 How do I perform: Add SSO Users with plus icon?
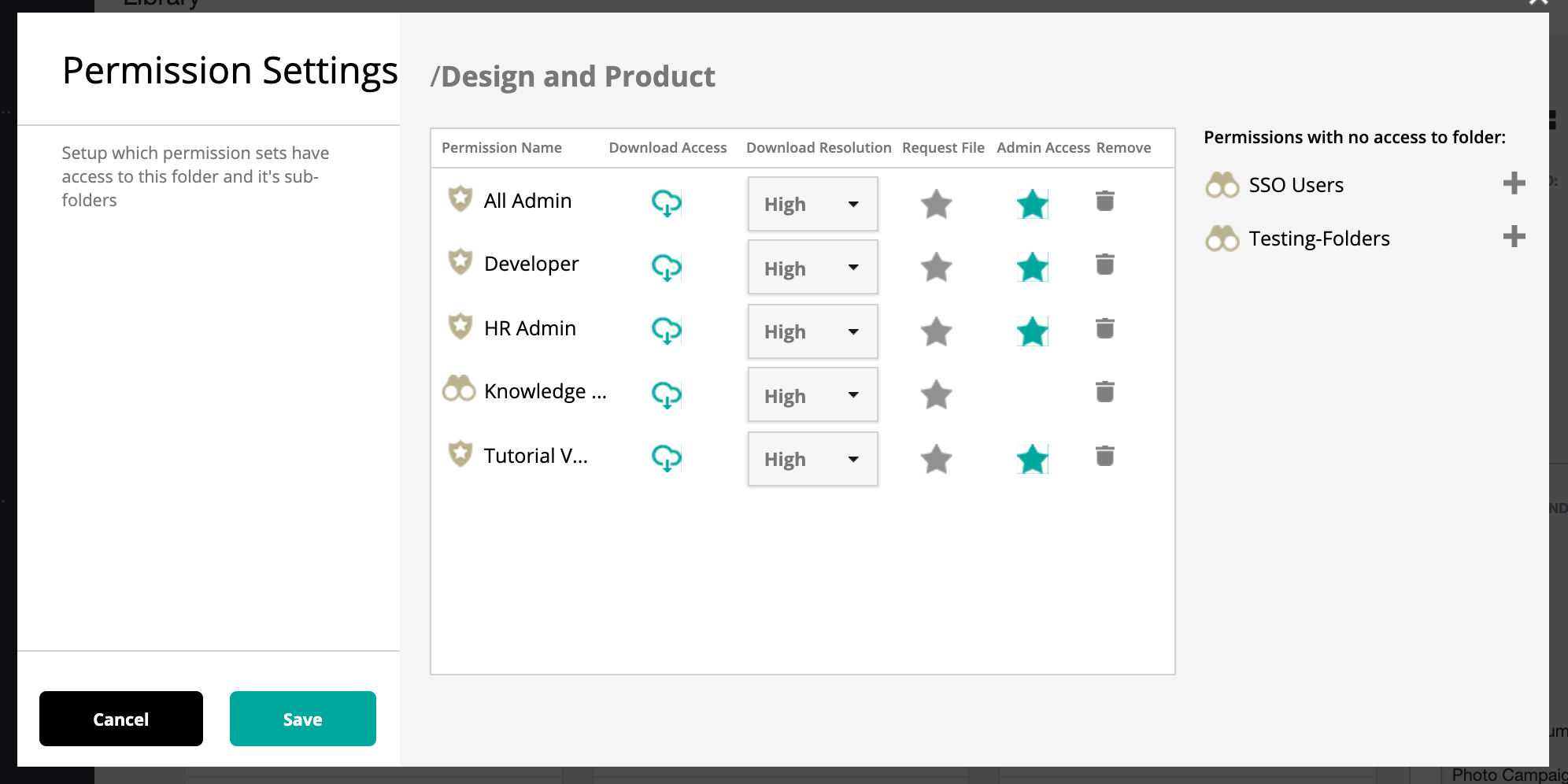[1514, 183]
